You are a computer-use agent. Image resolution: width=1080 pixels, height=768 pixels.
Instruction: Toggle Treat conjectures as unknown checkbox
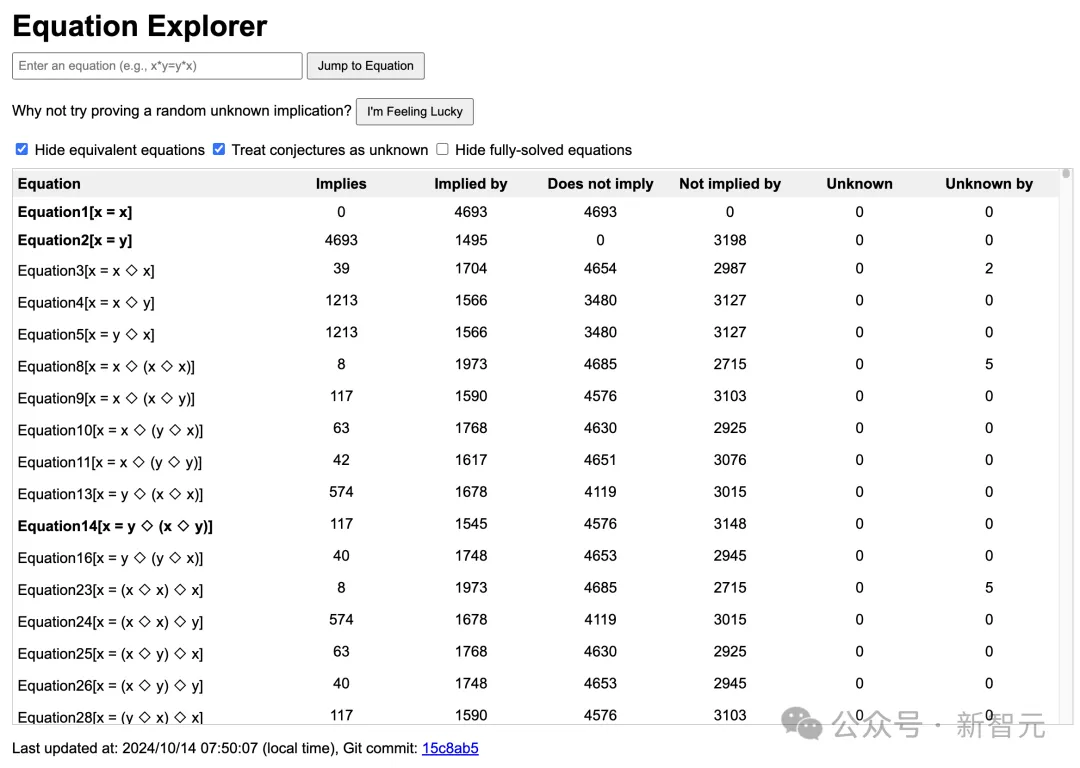[x=219, y=150]
